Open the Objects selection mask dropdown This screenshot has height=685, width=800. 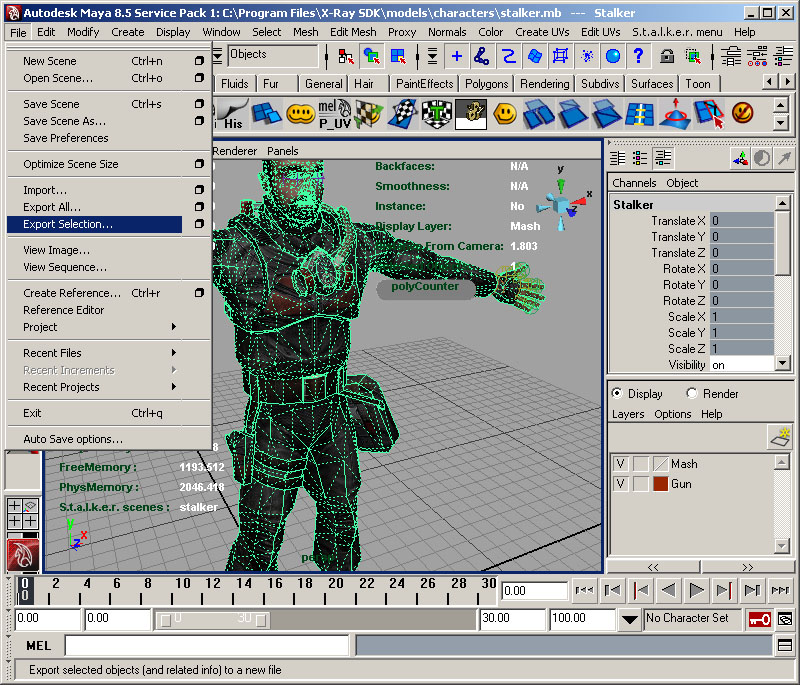tap(218, 56)
